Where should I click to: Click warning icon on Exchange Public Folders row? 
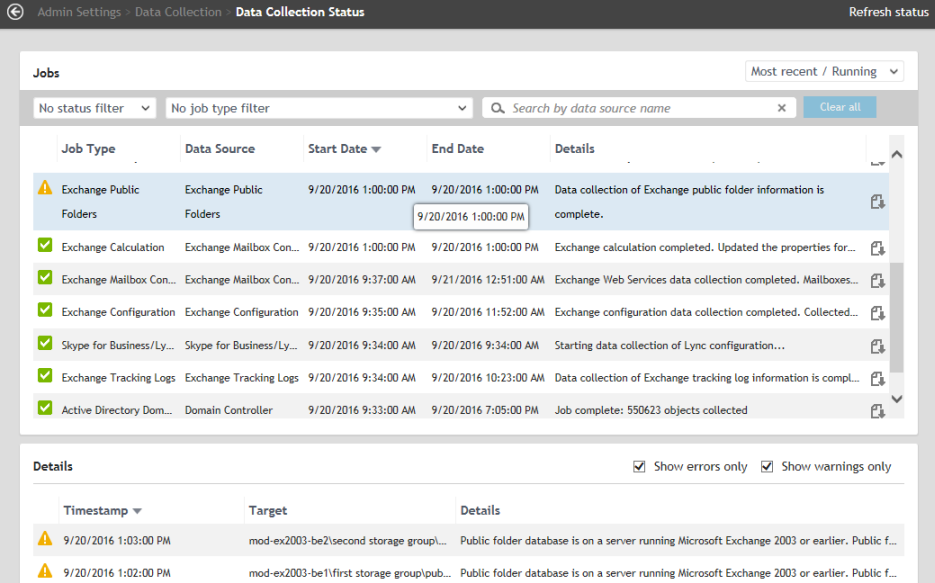(x=44, y=188)
